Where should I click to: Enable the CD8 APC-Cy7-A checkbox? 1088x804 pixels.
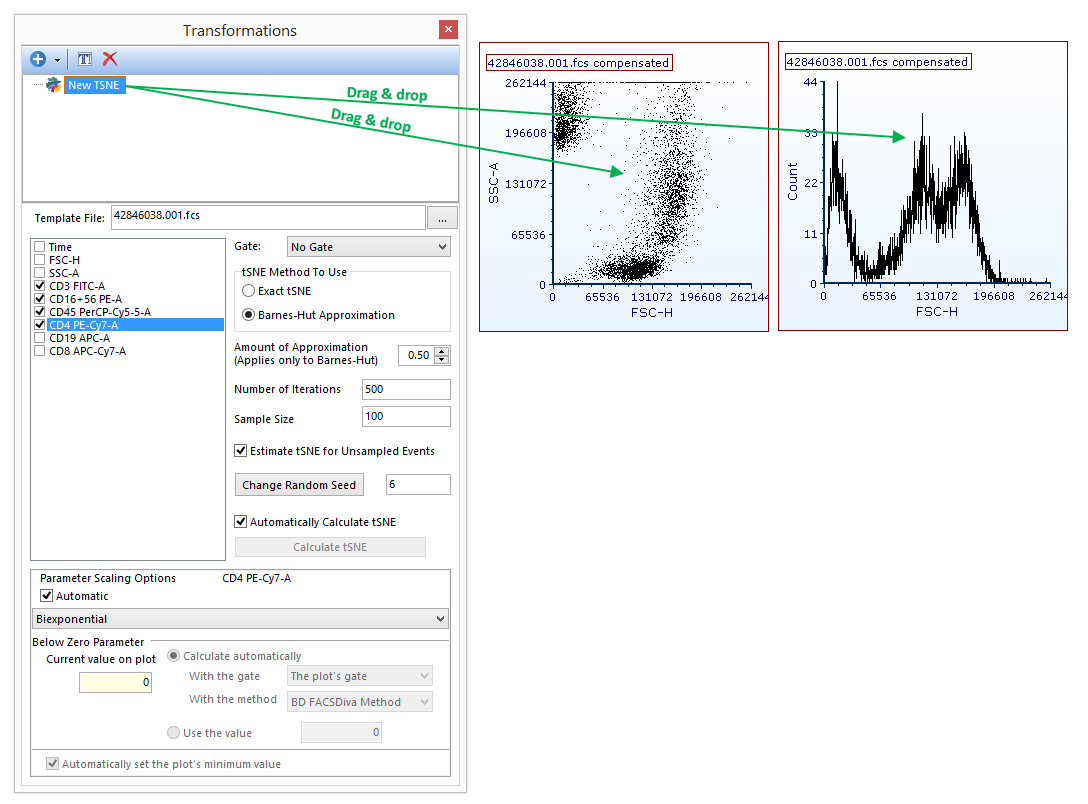[39, 351]
